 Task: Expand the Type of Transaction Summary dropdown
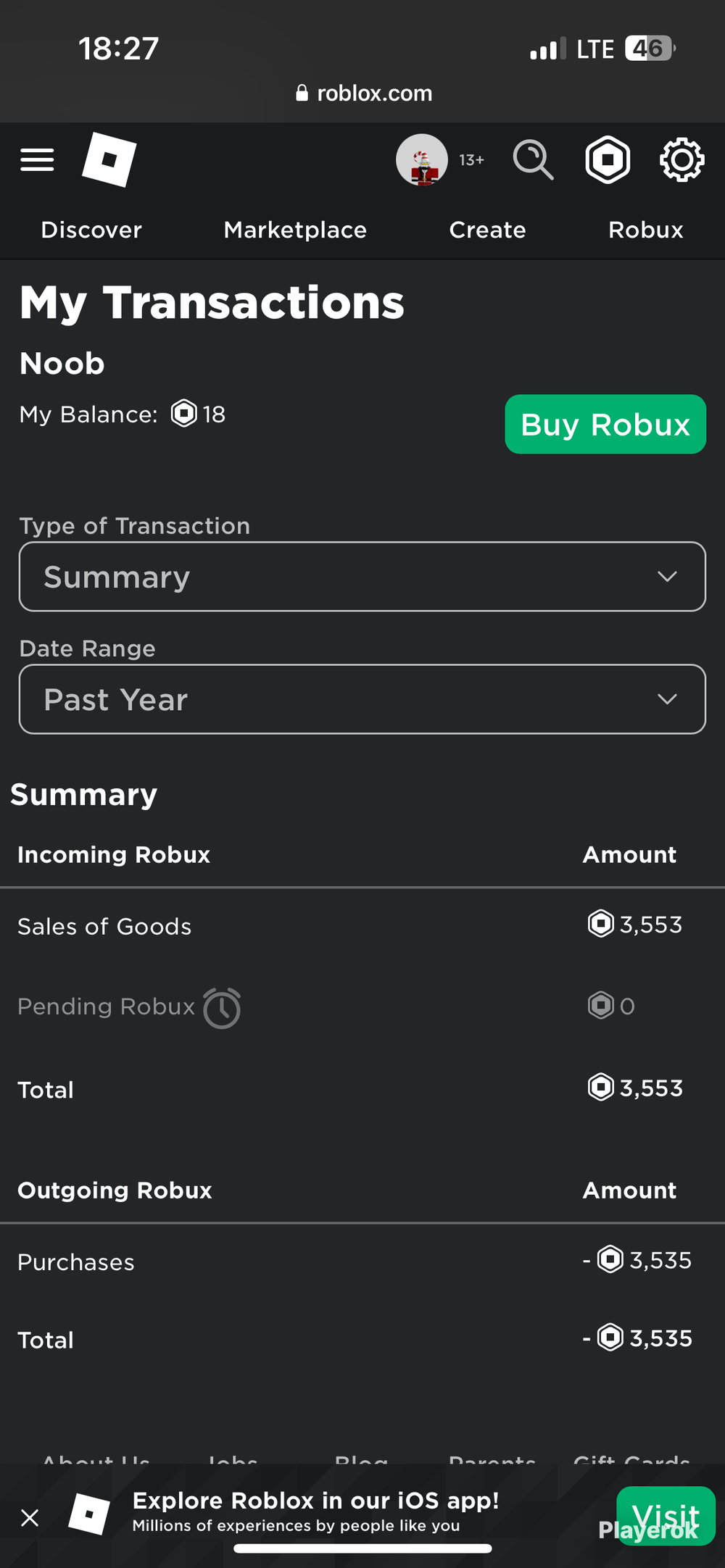click(362, 577)
